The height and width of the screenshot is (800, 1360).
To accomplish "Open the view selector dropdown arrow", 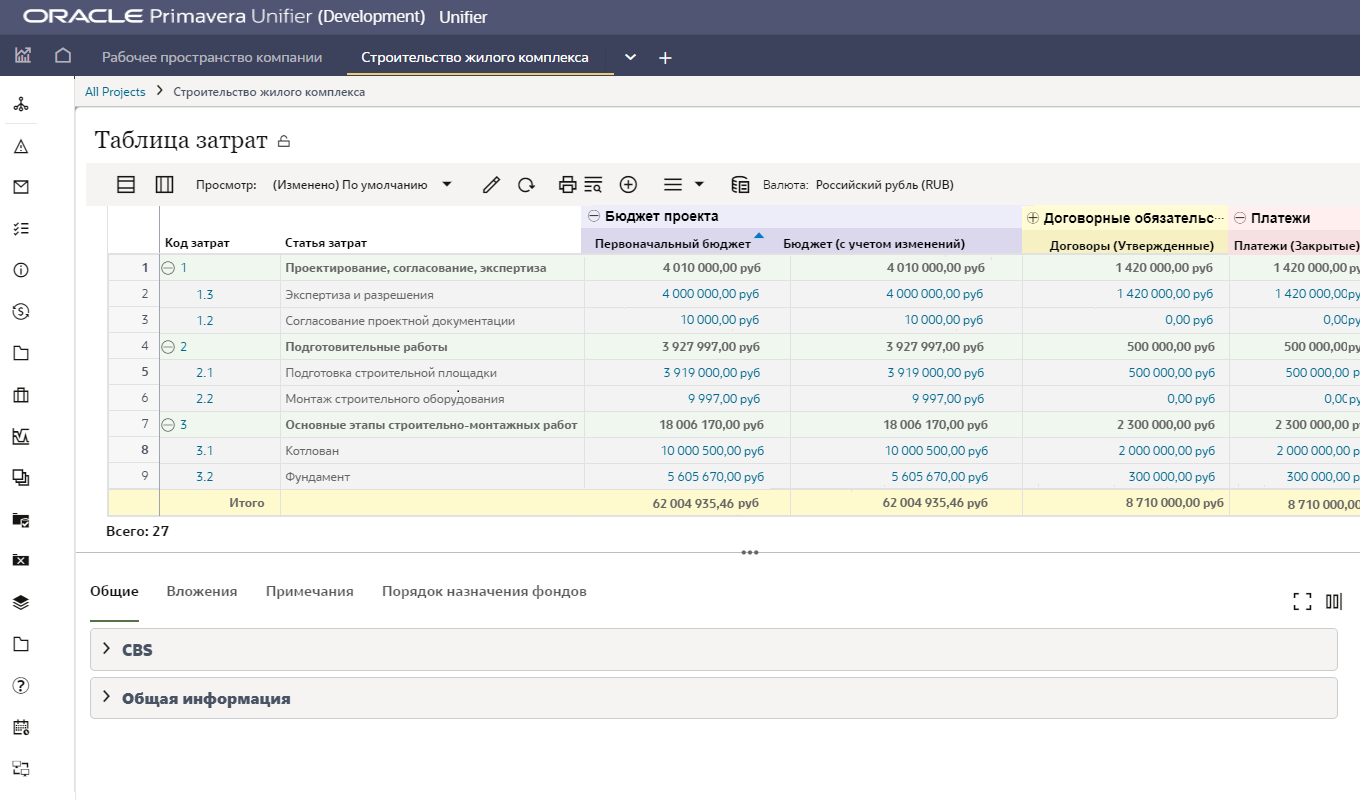I will (x=447, y=184).
